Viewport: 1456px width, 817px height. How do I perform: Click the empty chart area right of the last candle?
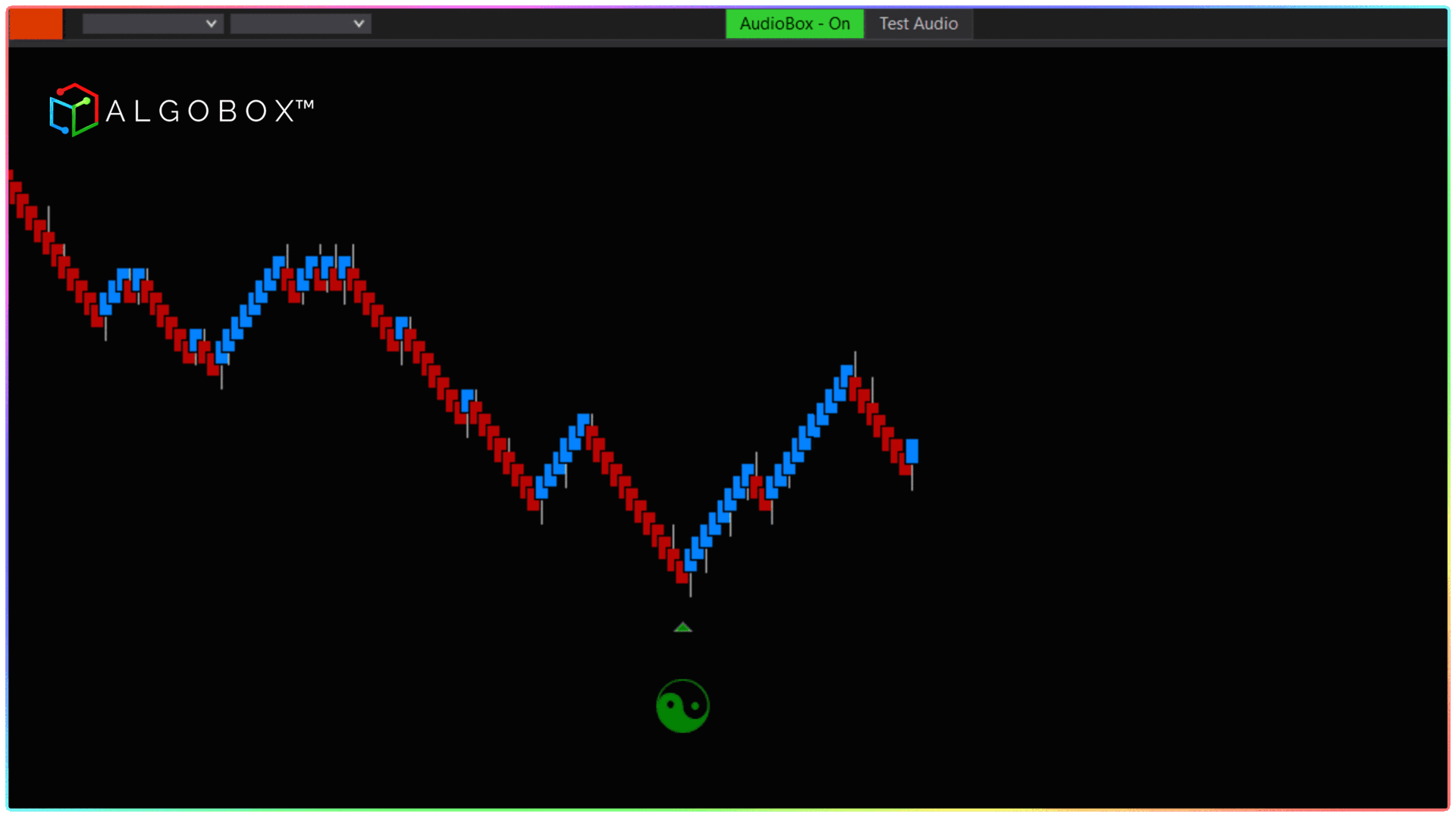[1175, 455]
